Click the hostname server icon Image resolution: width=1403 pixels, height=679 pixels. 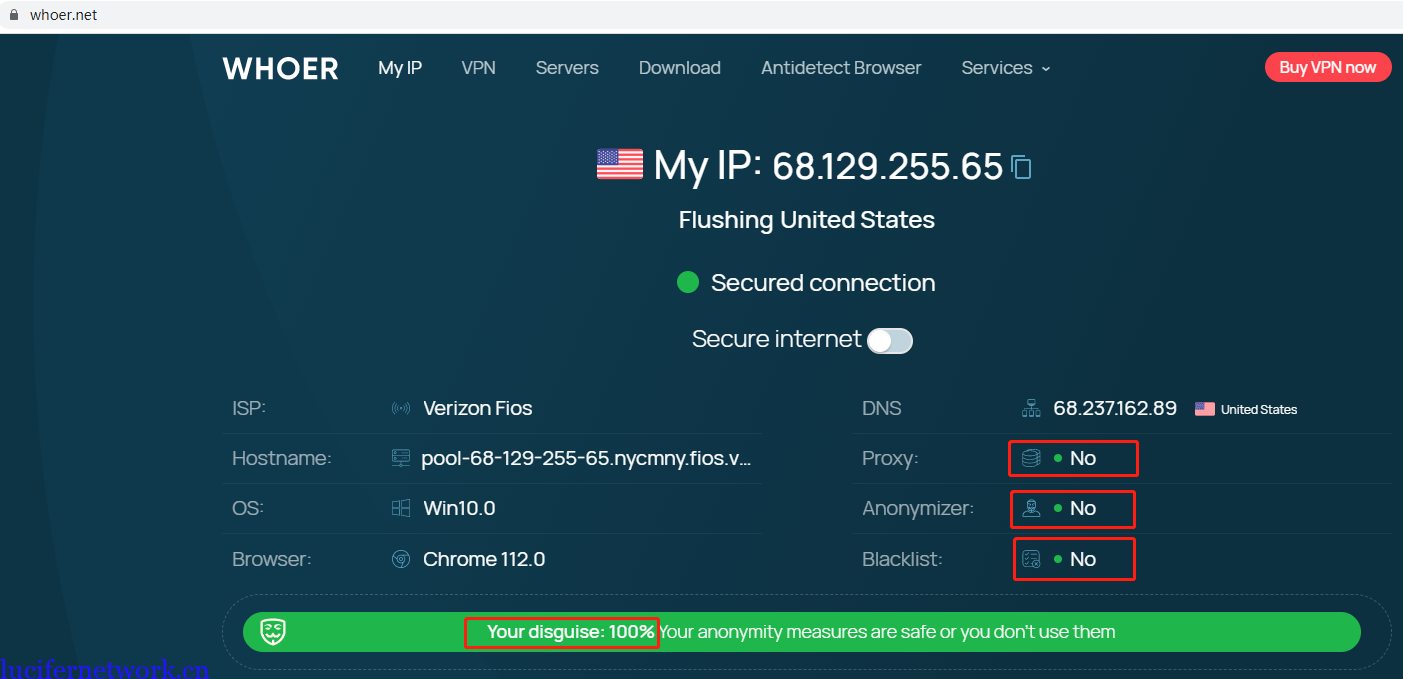tap(401, 459)
